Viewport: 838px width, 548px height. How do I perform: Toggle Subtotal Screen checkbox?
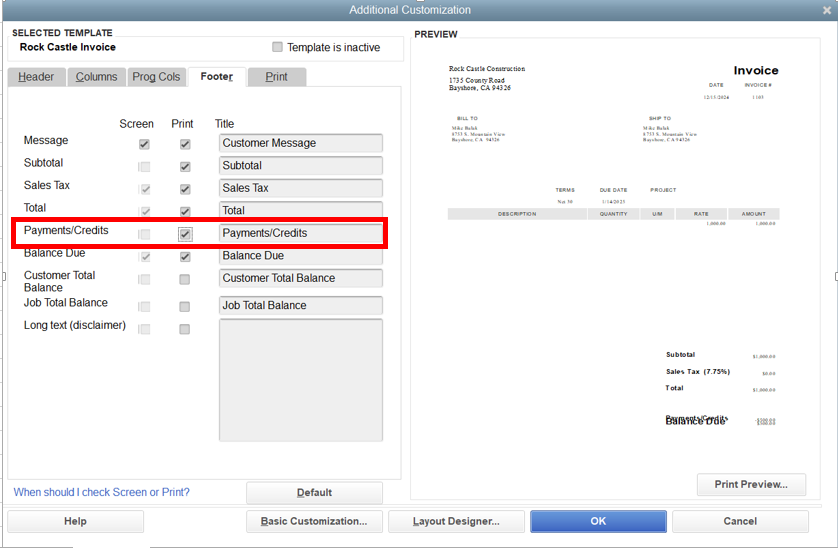(144, 167)
